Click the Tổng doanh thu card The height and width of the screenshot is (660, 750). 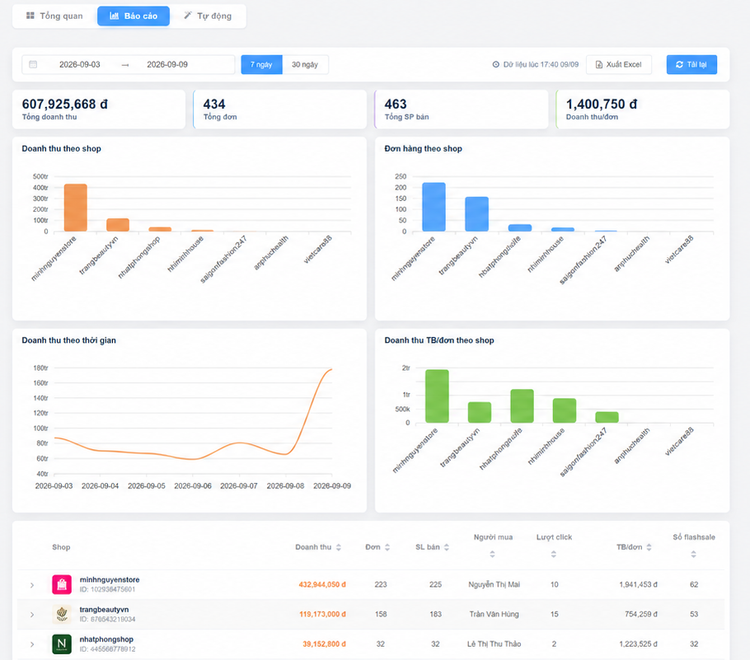tap(99, 110)
